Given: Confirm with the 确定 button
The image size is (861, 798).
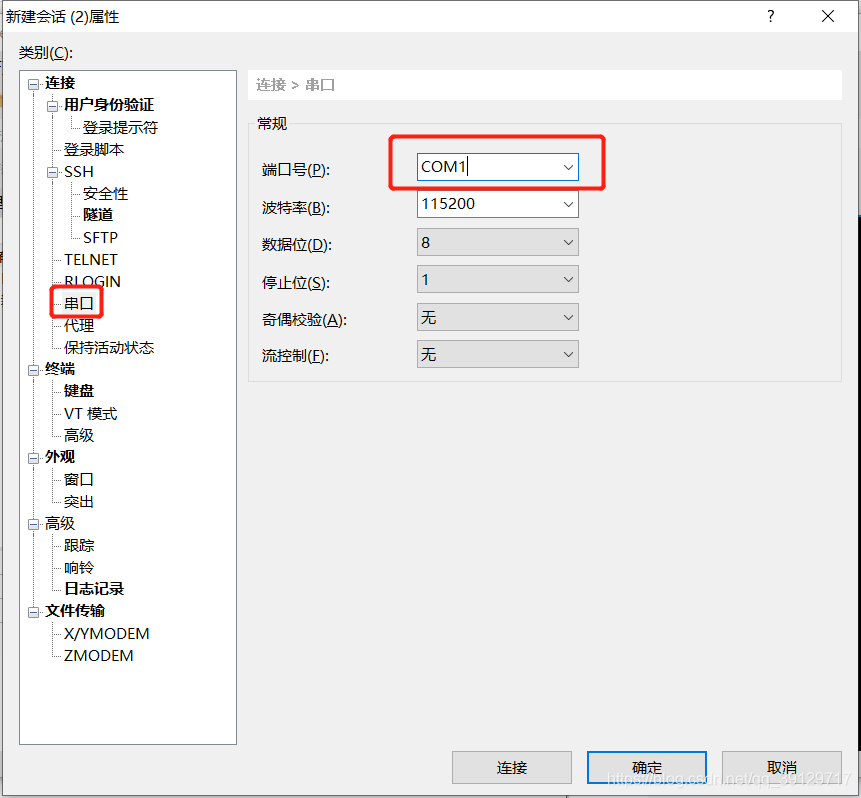Looking at the screenshot, I should pyautogui.click(x=646, y=767).
